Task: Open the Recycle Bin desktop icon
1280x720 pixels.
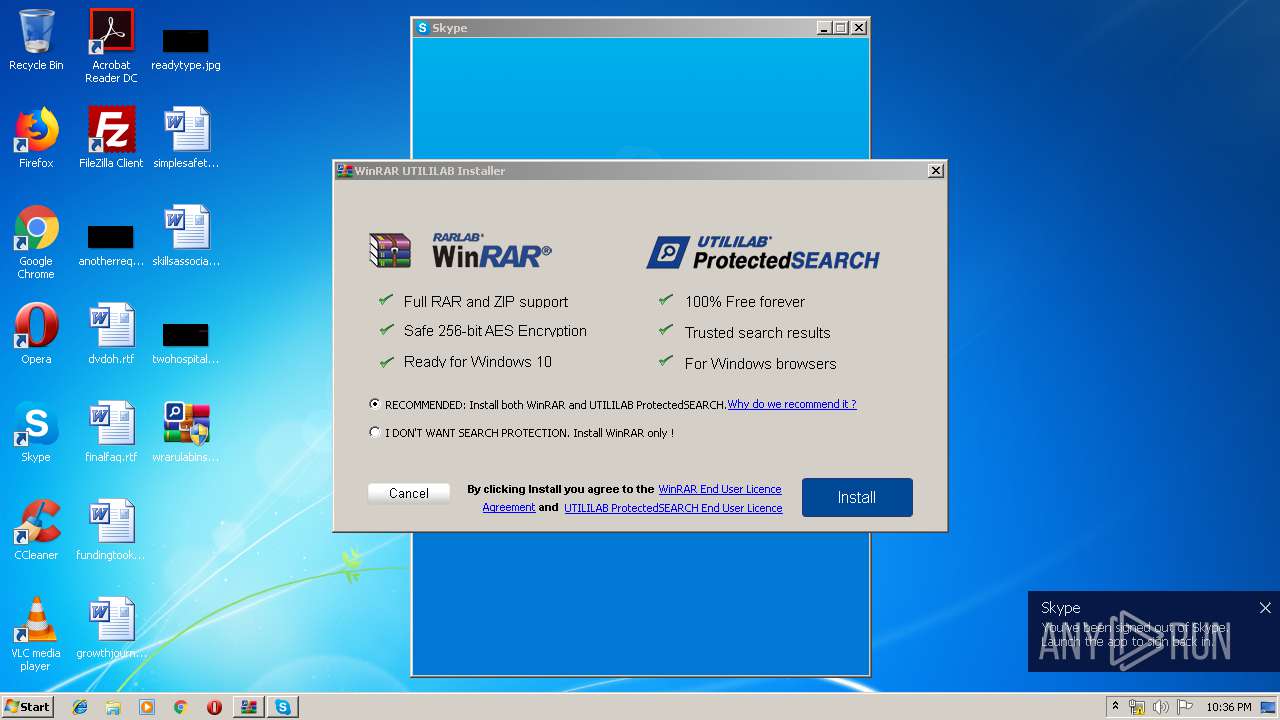Action: (x=36, y=40)
